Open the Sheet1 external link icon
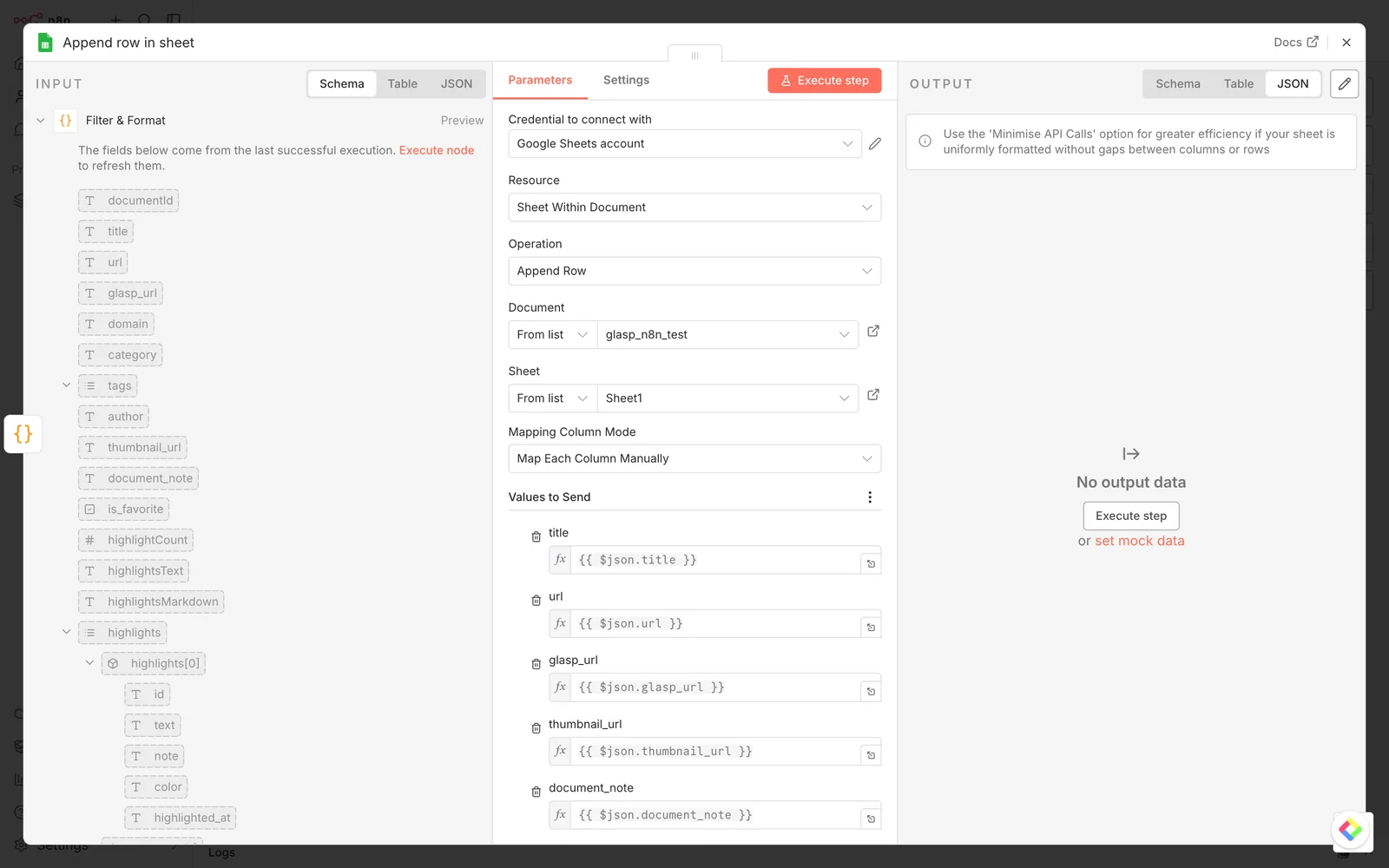This screenshot has height=868, width=1389. click(x=873, y=395)
